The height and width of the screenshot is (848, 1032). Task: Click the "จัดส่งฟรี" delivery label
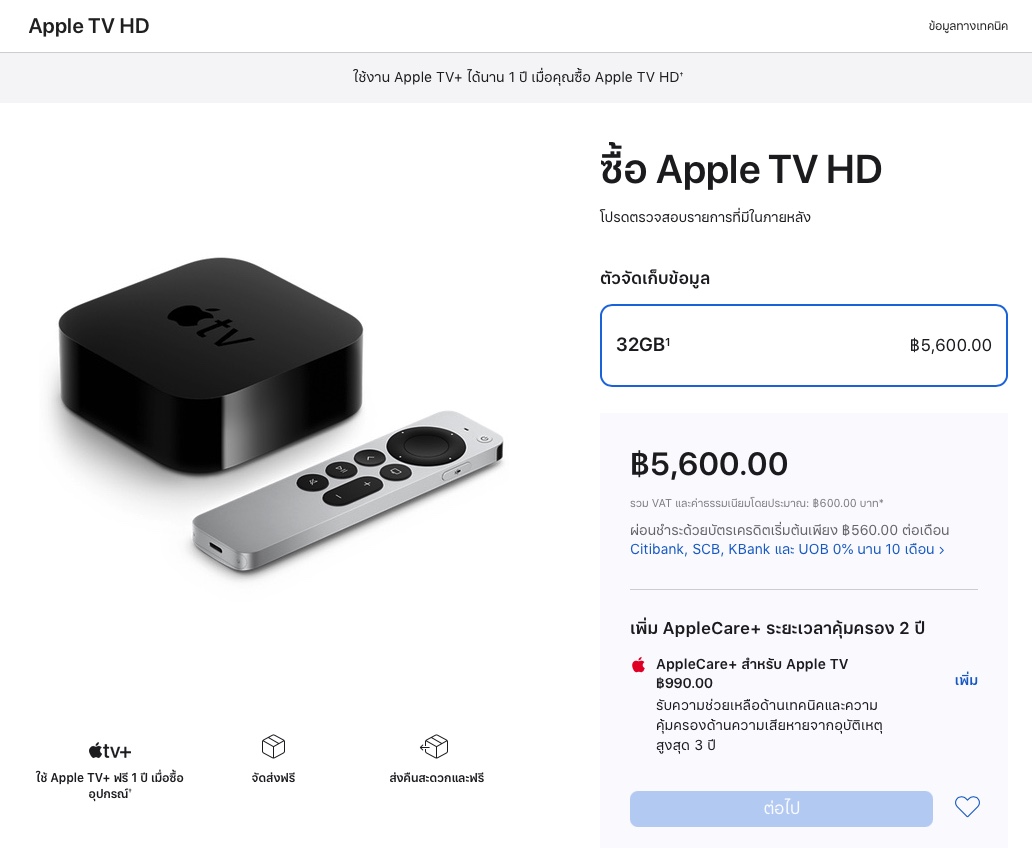click(273, 777)
